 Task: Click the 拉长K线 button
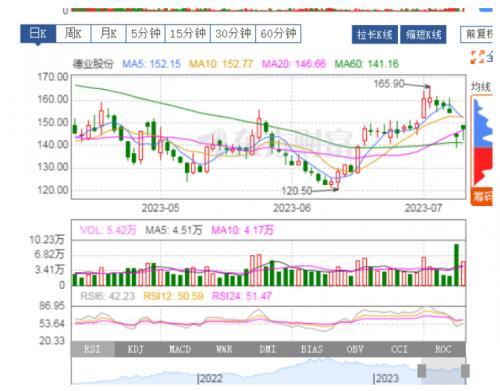(x=375, y=34)
